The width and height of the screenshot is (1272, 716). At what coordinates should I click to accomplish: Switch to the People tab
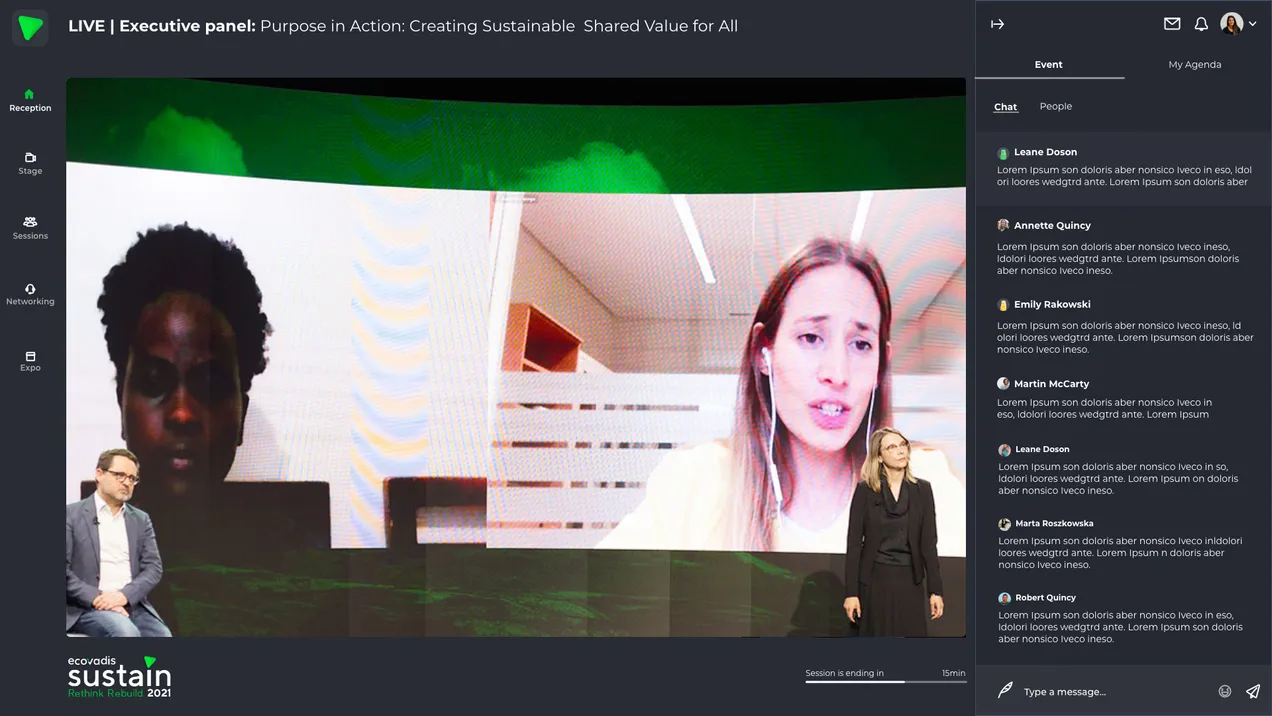tap(1055, 106)
